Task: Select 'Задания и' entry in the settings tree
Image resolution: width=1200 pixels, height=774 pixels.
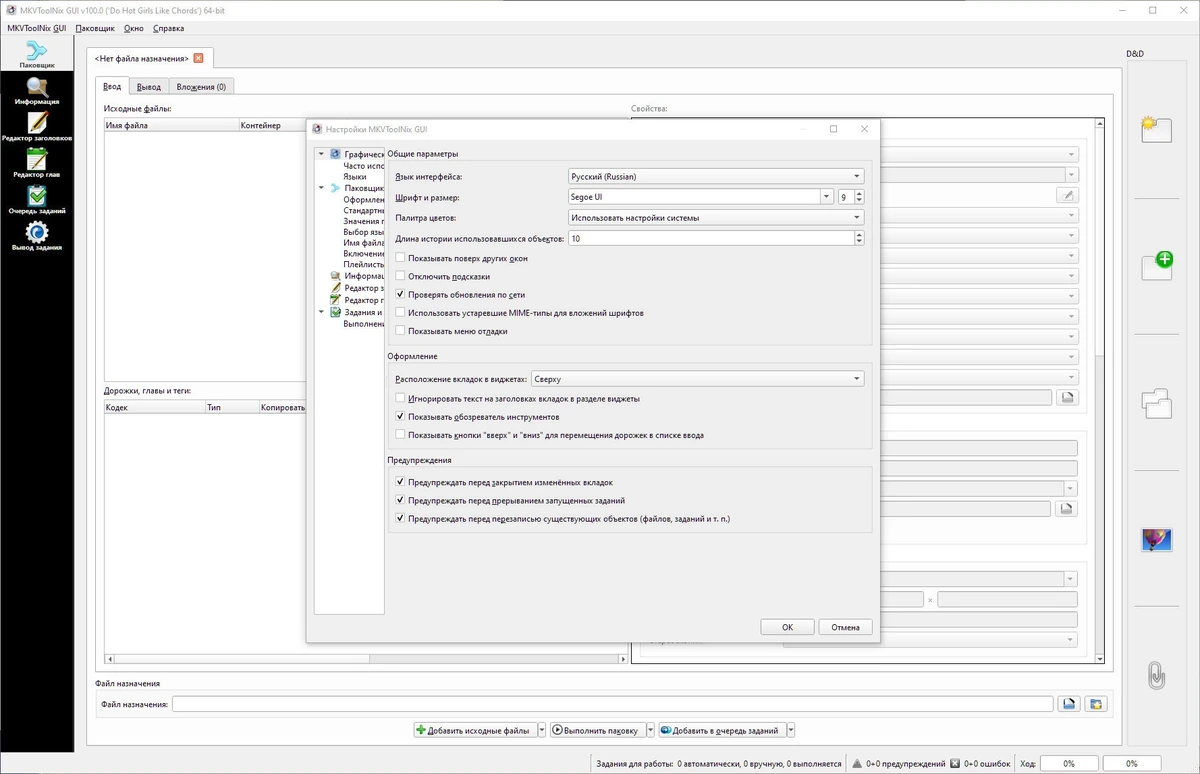Action: click(x=358, y=312)
